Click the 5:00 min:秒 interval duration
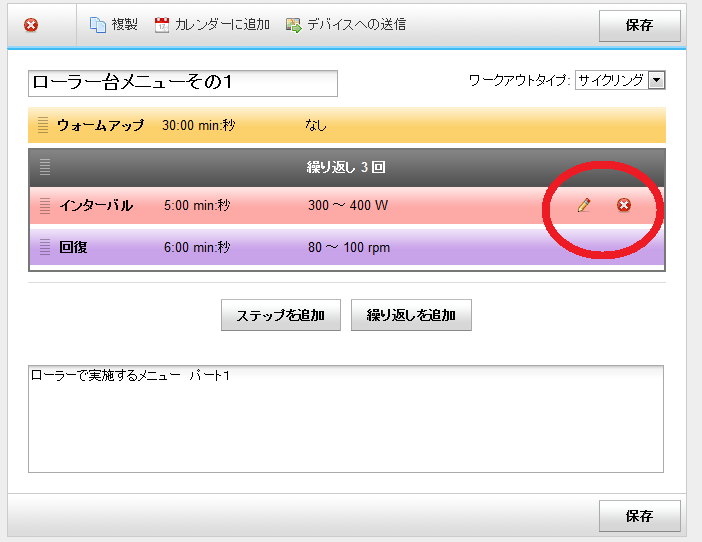This screenshot has height=542, width=702. pos(197,205)
